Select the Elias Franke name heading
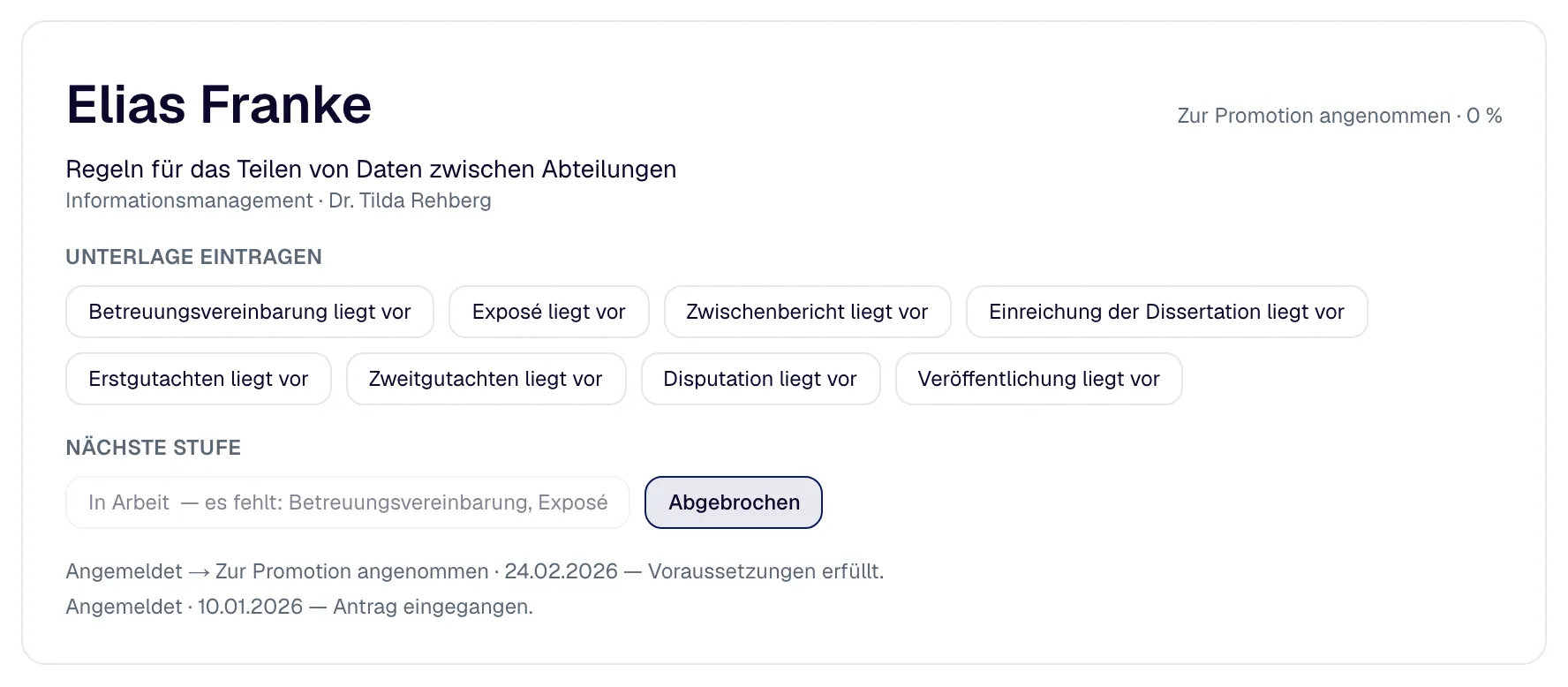1568x687 pixels. pos(219,105)
